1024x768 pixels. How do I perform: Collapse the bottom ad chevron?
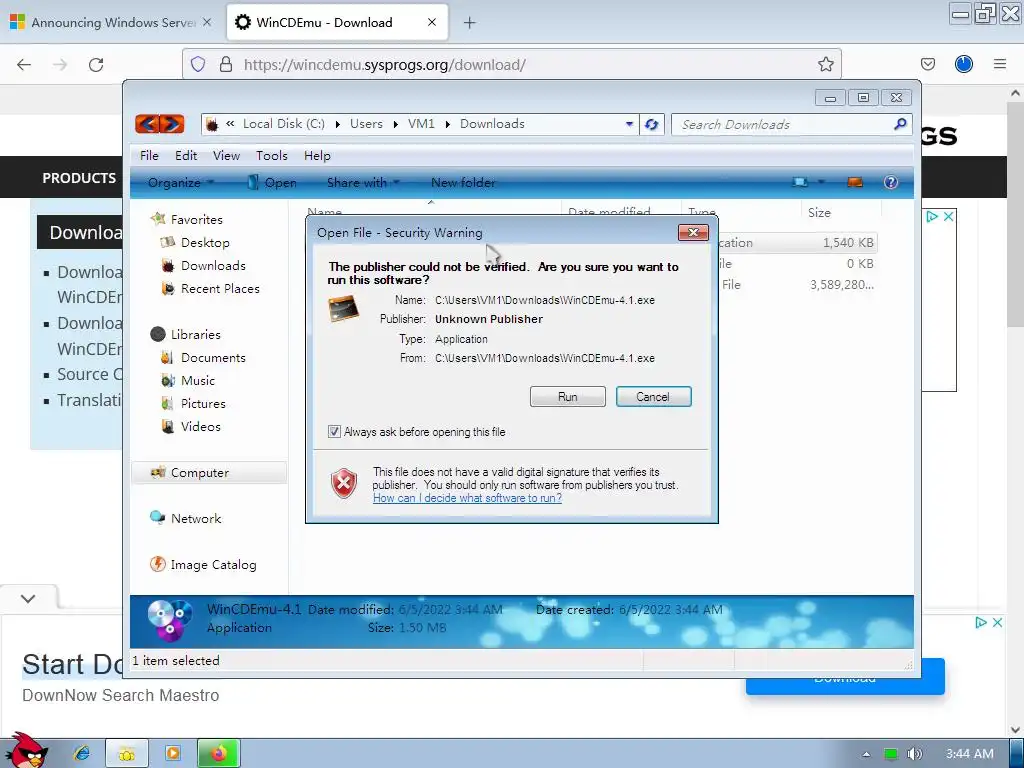click(x=28, y=598)
